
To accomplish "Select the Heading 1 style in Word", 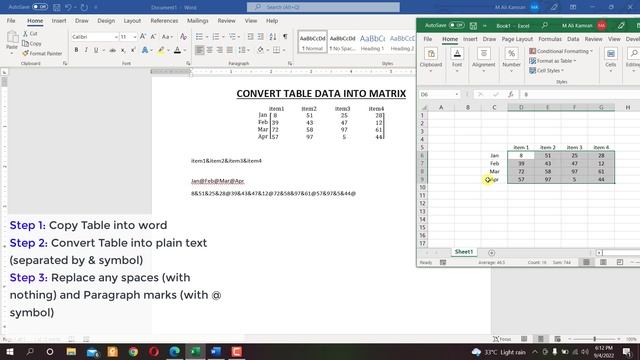I will pos(372,42).
